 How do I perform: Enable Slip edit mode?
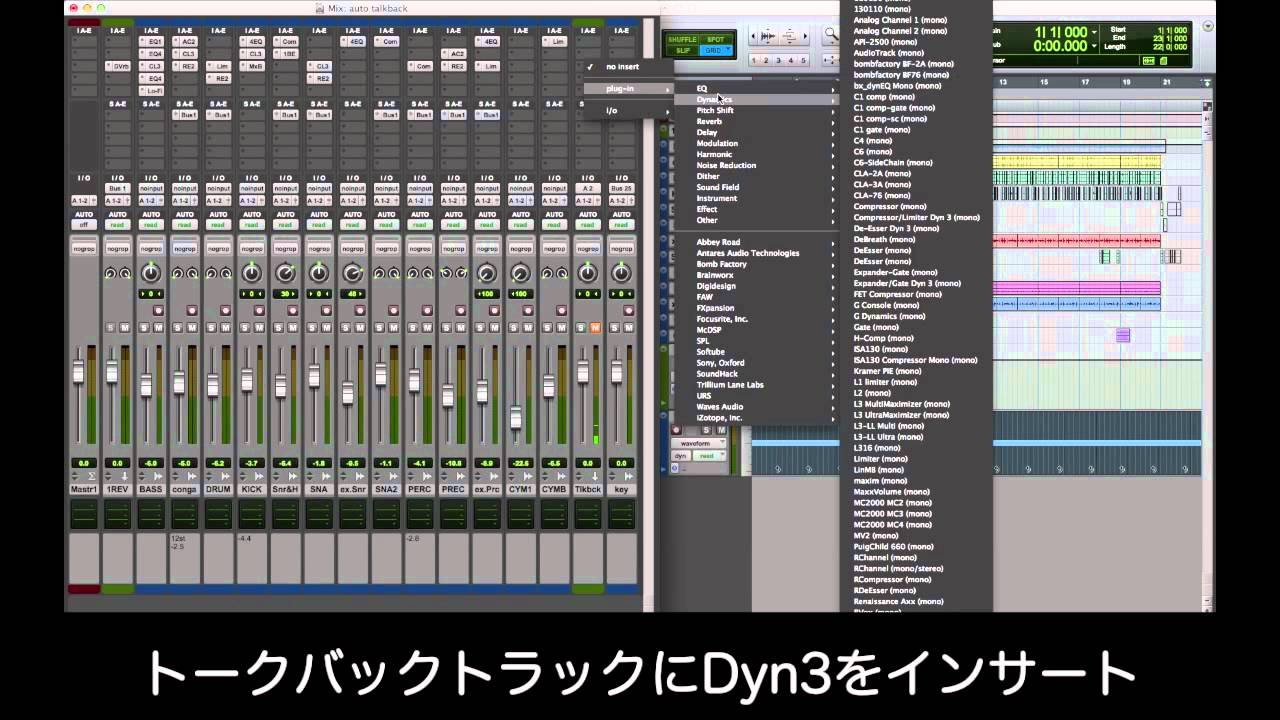[x=683, y=50]
